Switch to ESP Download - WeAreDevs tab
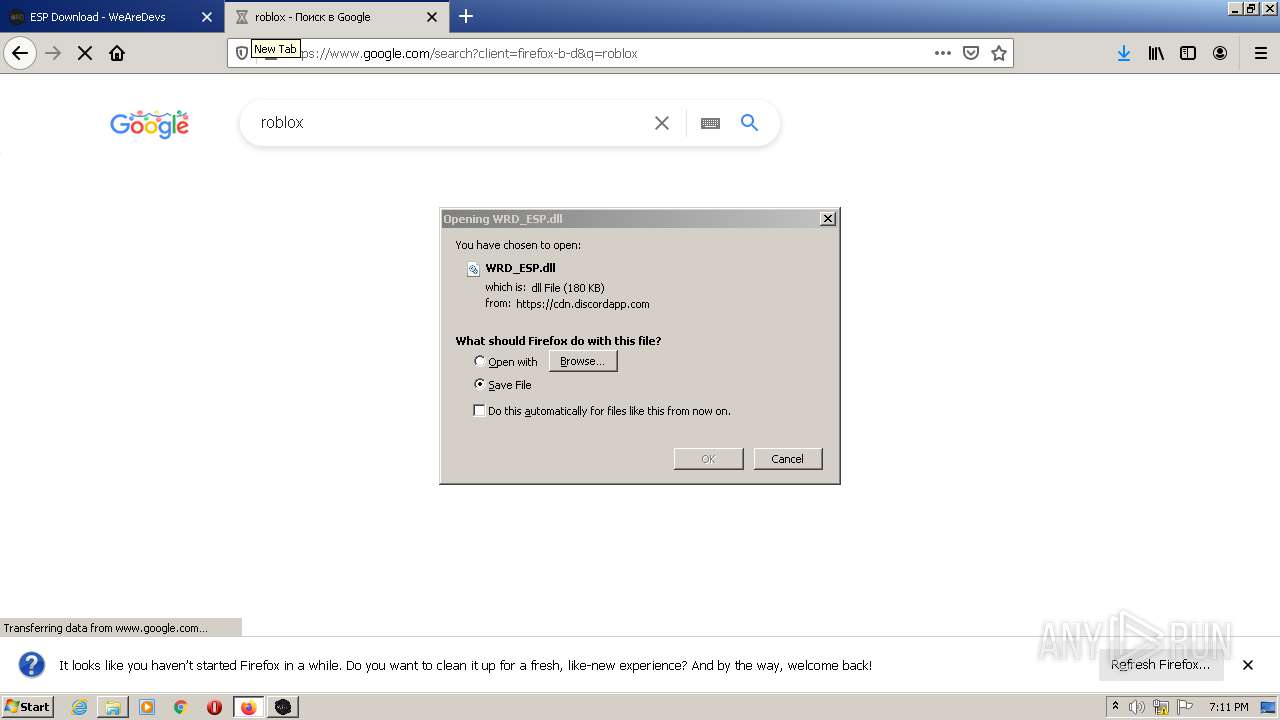Viewport: 1280px width, 720px height. [112, 17]
